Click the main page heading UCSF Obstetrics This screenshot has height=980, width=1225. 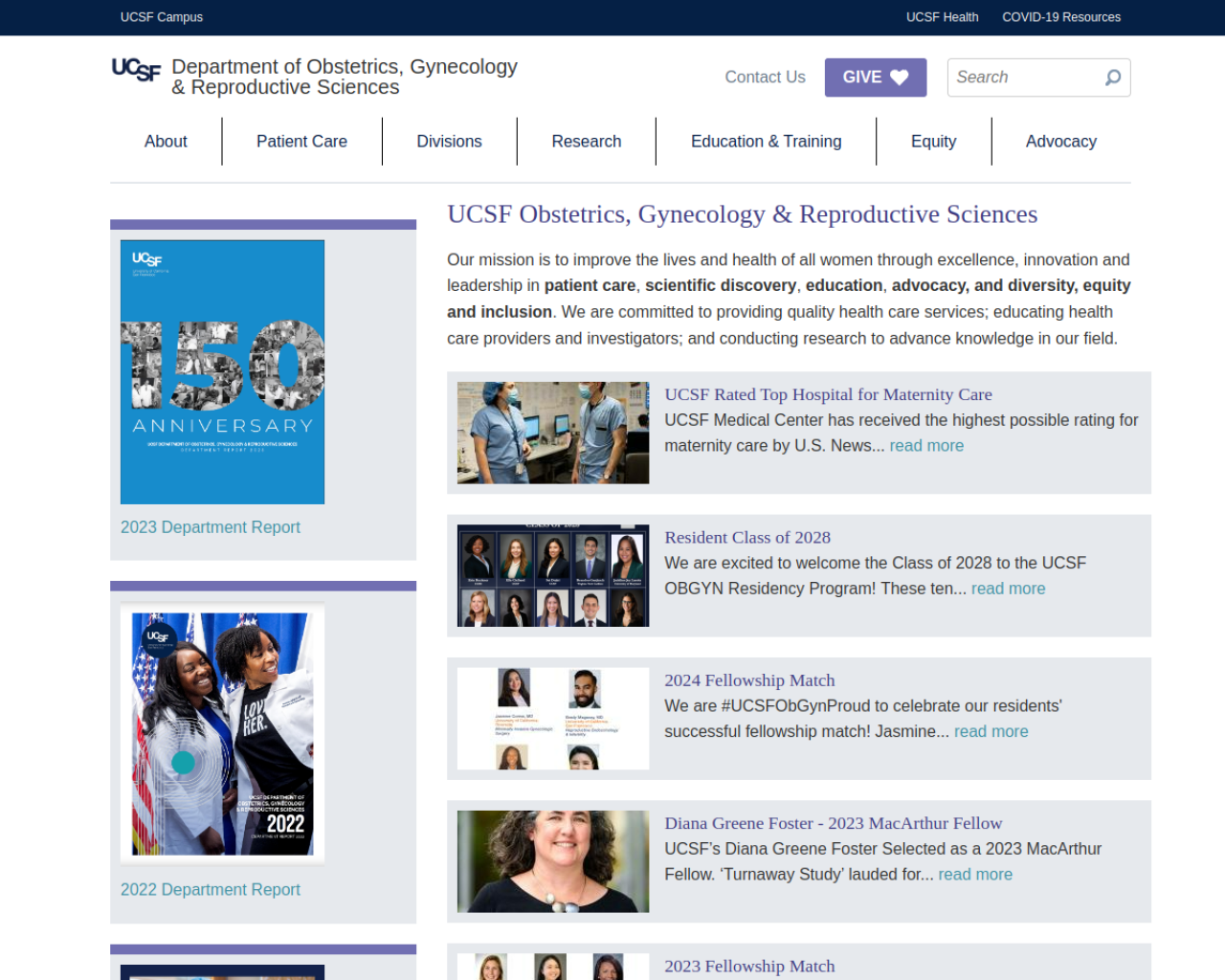point(742,214)
